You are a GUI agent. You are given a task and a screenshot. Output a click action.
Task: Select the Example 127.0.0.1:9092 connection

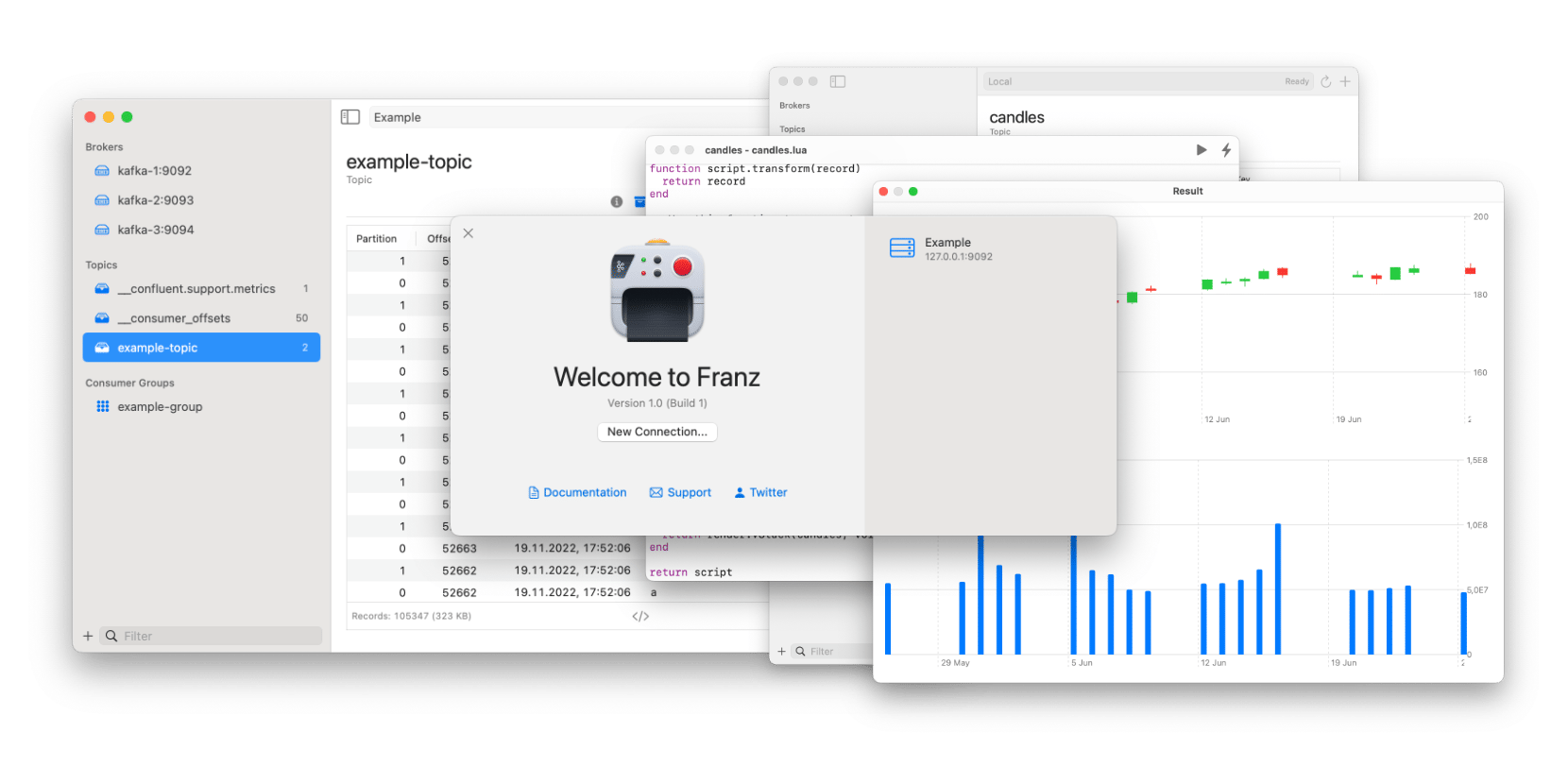click(x=990, y=249)
